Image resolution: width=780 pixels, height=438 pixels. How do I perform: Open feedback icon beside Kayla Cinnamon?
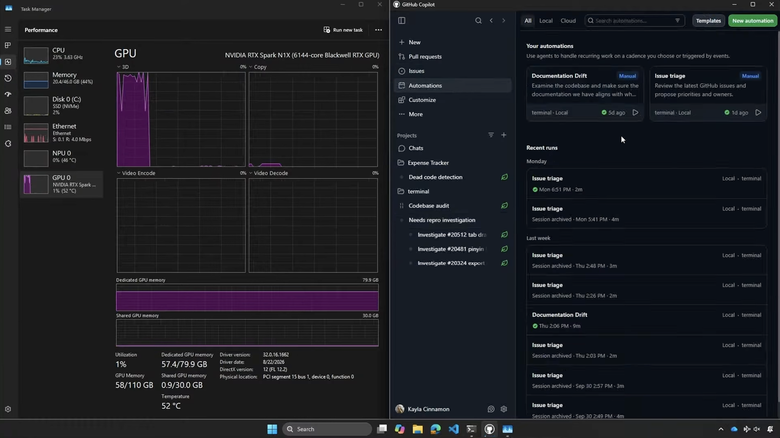491,409
